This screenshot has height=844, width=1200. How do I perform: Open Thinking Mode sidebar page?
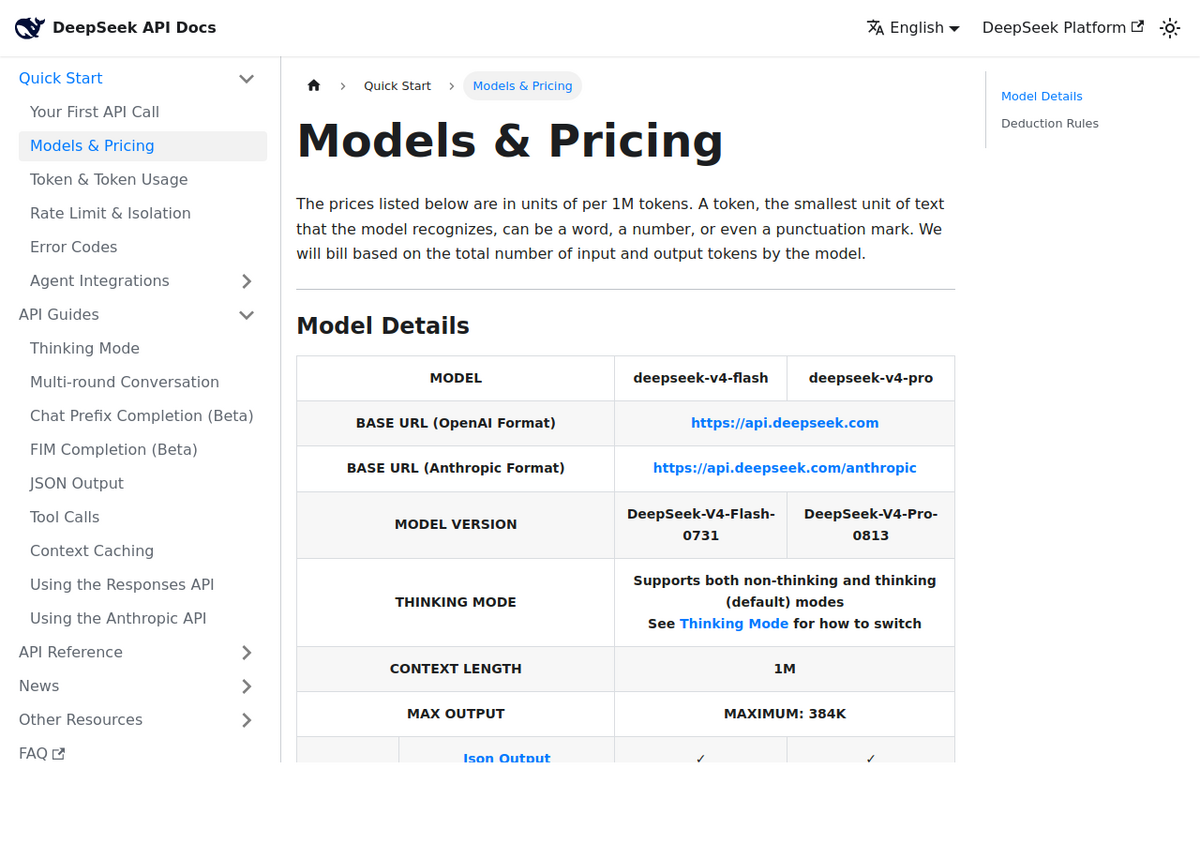(143, 348)
